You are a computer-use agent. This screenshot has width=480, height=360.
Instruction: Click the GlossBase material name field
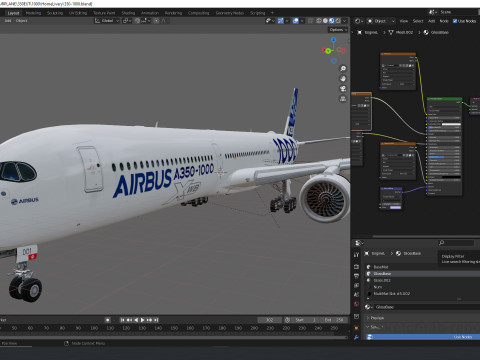click(x=427, y=307)
